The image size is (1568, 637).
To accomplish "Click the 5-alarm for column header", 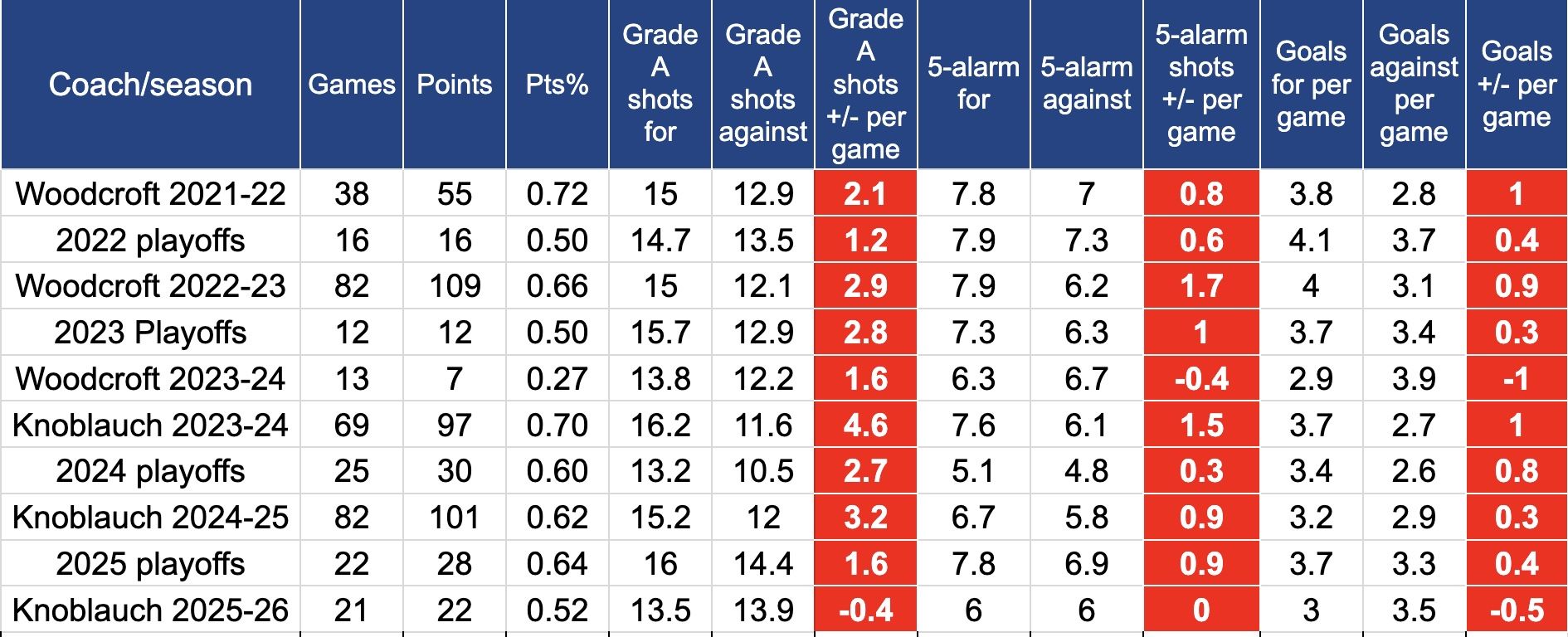I will tap(973, 84).
